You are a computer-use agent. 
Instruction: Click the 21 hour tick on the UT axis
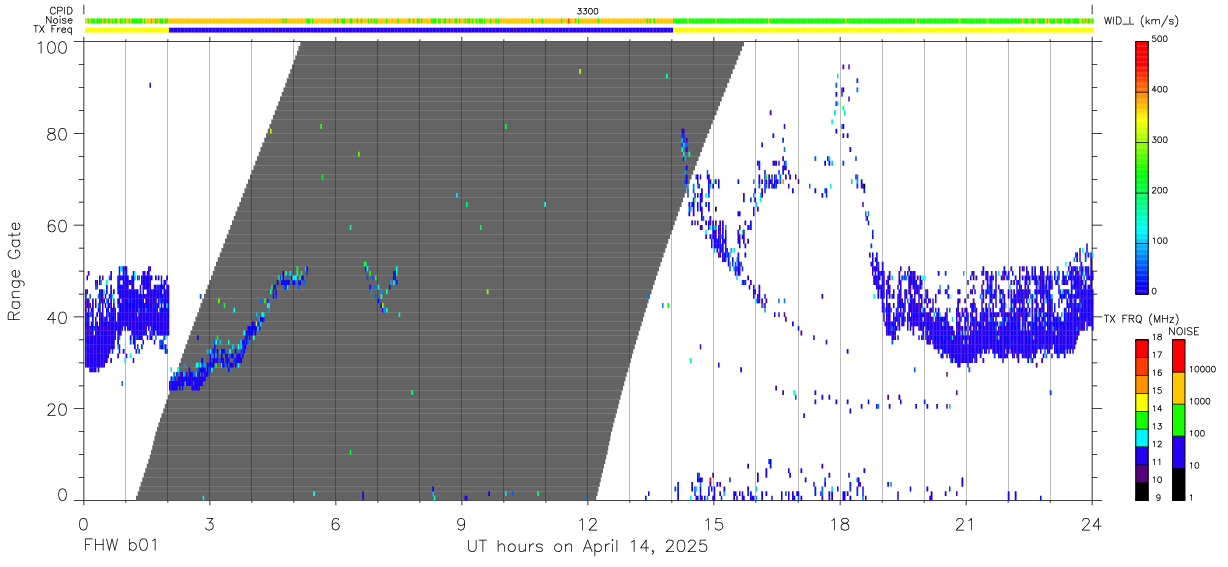[x=966, y=523]
